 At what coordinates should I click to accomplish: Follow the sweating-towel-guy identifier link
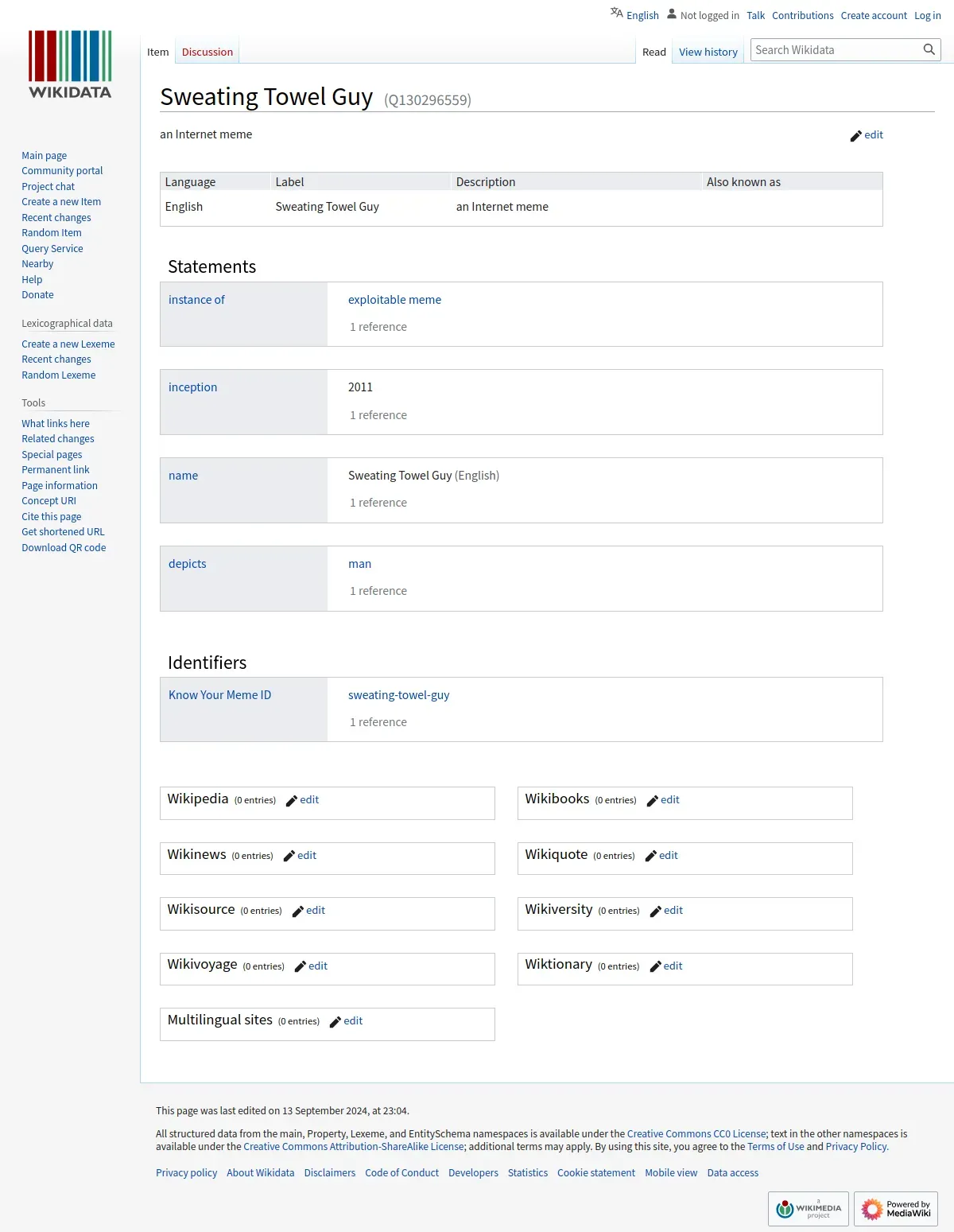398,695
